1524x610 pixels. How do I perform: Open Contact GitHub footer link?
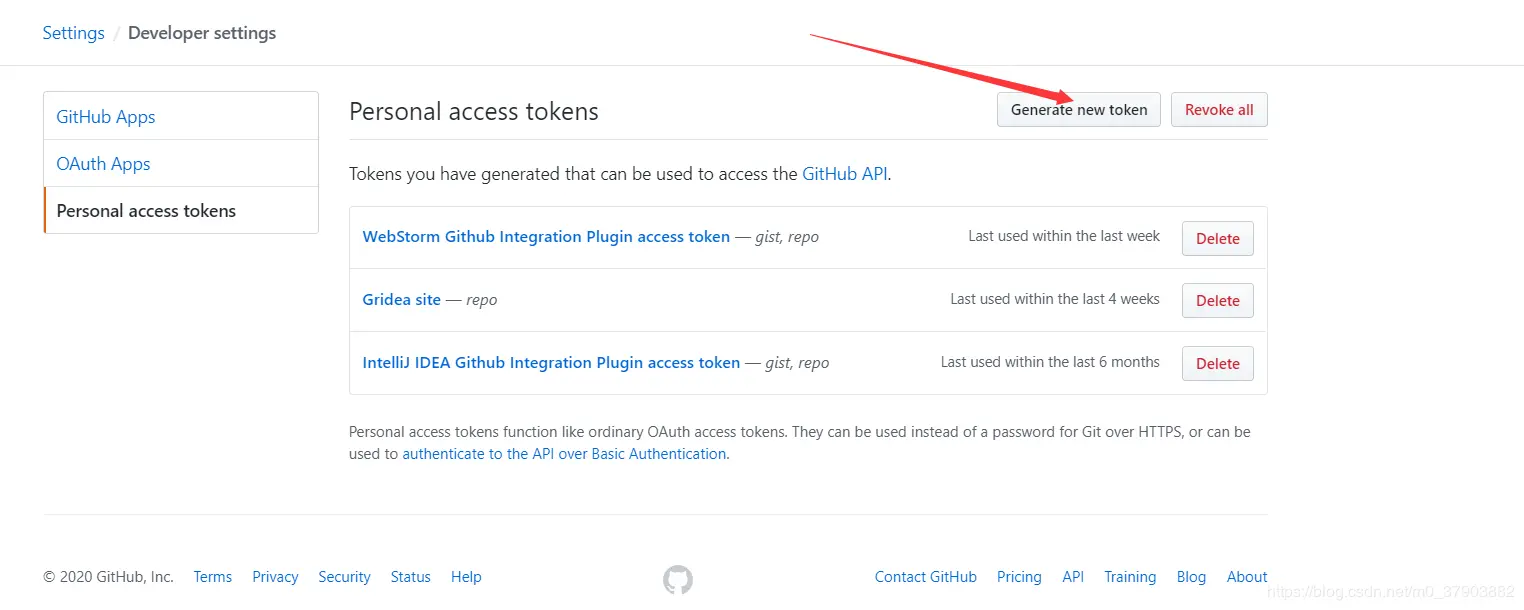tap(926, 577)
